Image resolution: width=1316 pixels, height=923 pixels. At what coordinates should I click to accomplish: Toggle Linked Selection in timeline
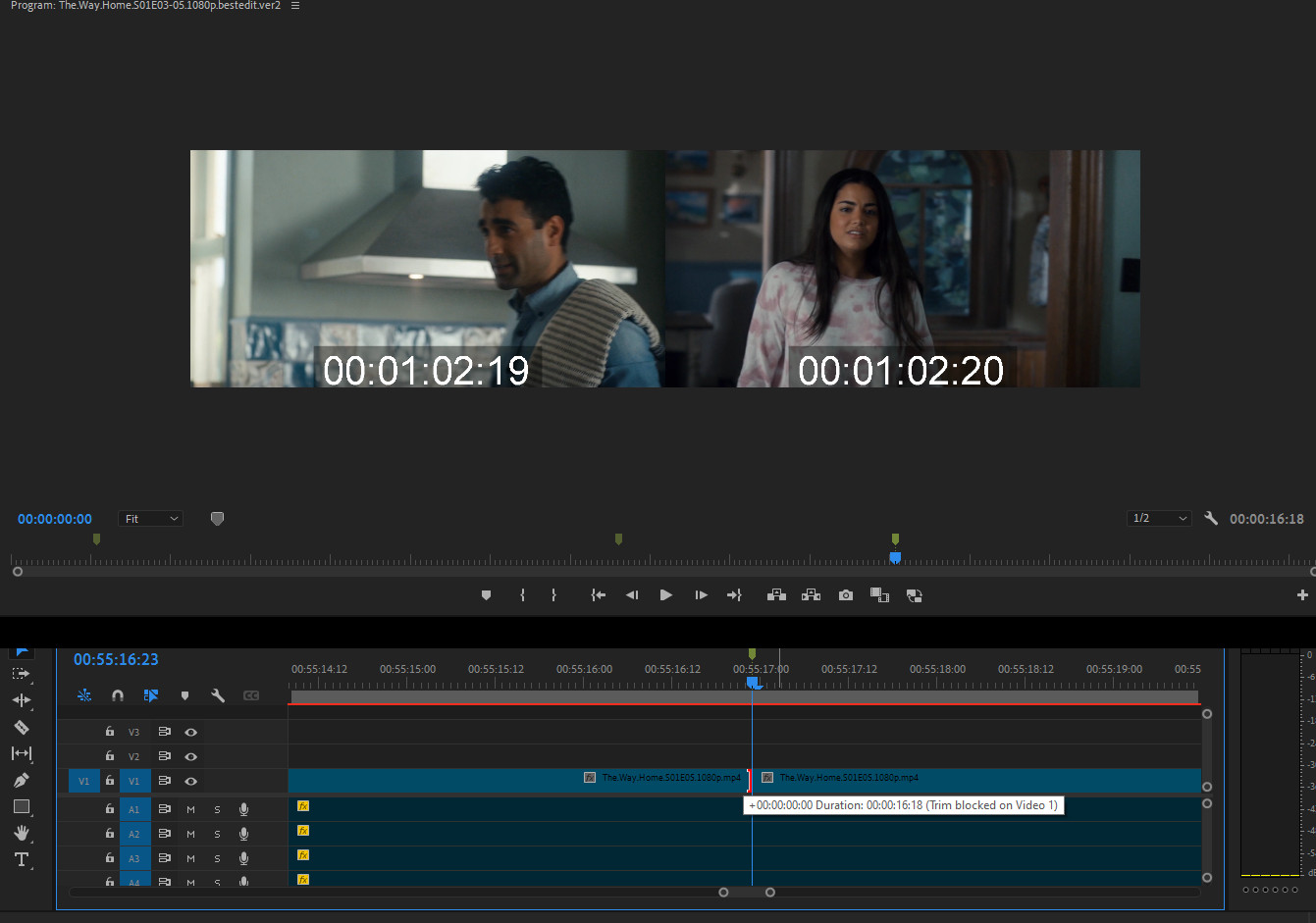click(x=151, y=695)
